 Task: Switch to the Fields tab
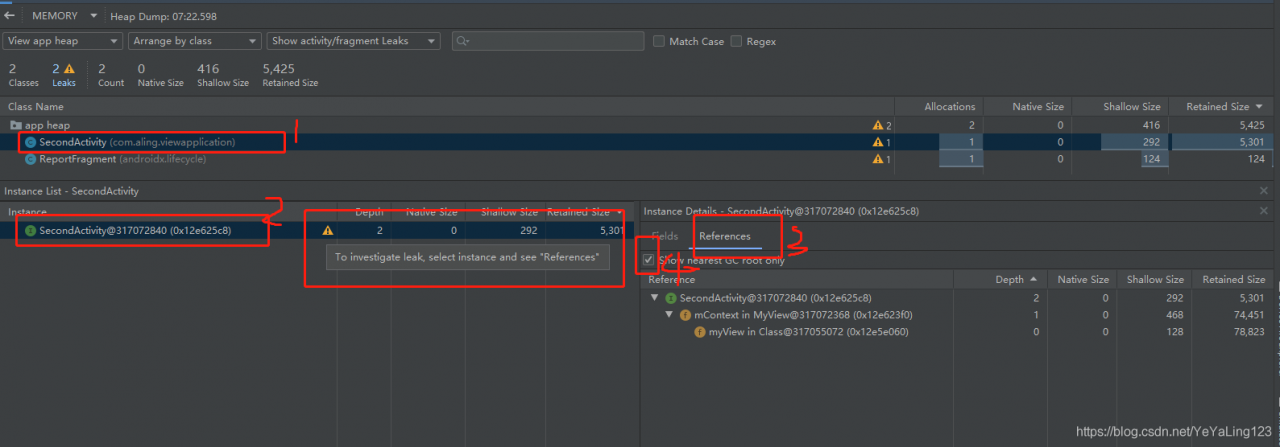coord(665,236)
